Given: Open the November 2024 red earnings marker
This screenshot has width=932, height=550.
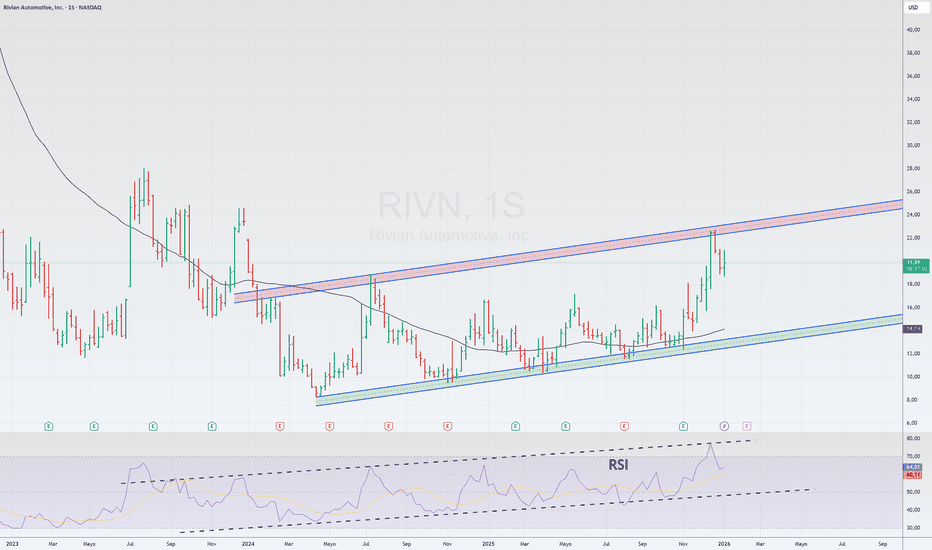Looking at the screenshot, I should (448, 426).
